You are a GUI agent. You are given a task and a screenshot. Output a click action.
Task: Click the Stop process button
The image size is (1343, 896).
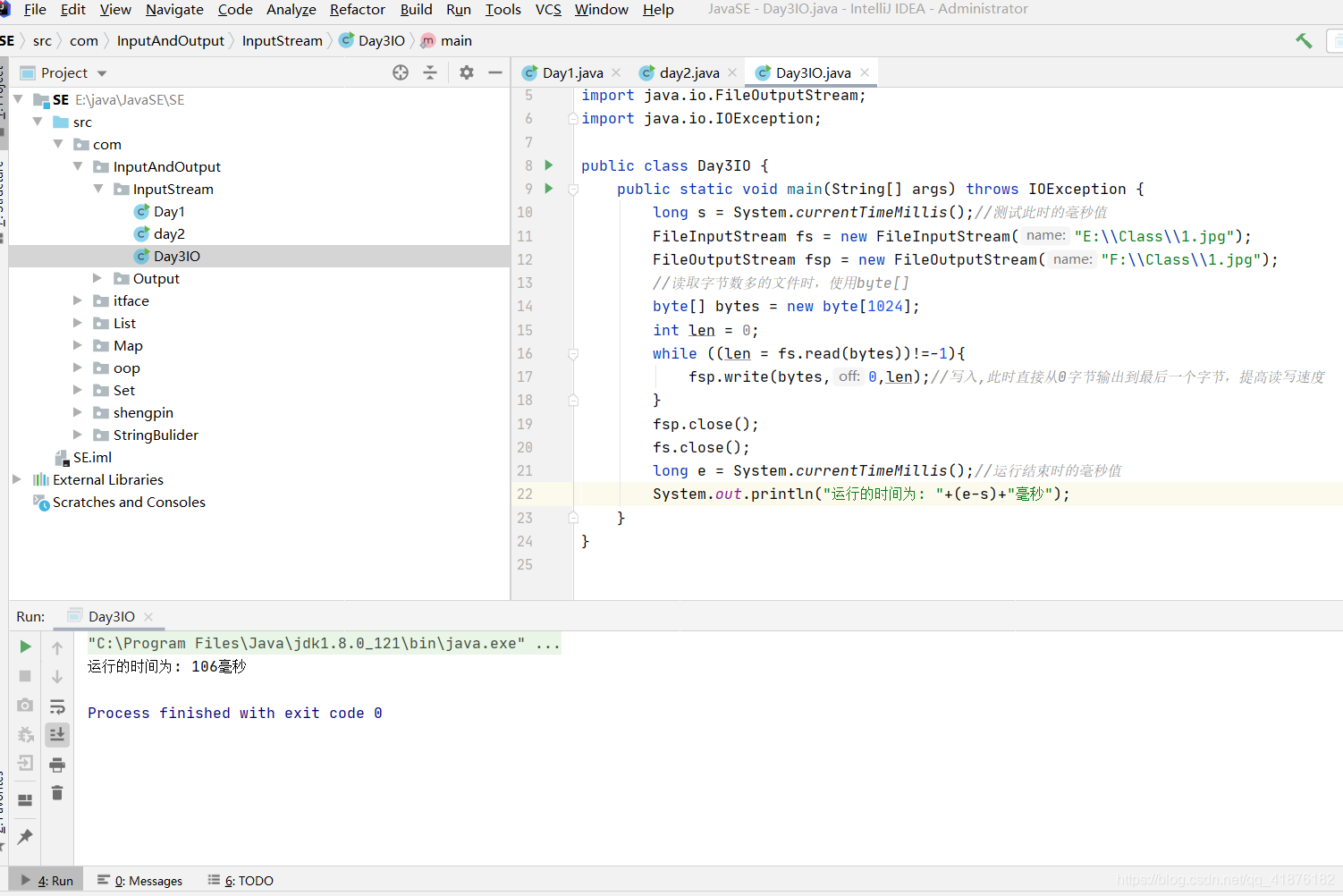[25, 676]
